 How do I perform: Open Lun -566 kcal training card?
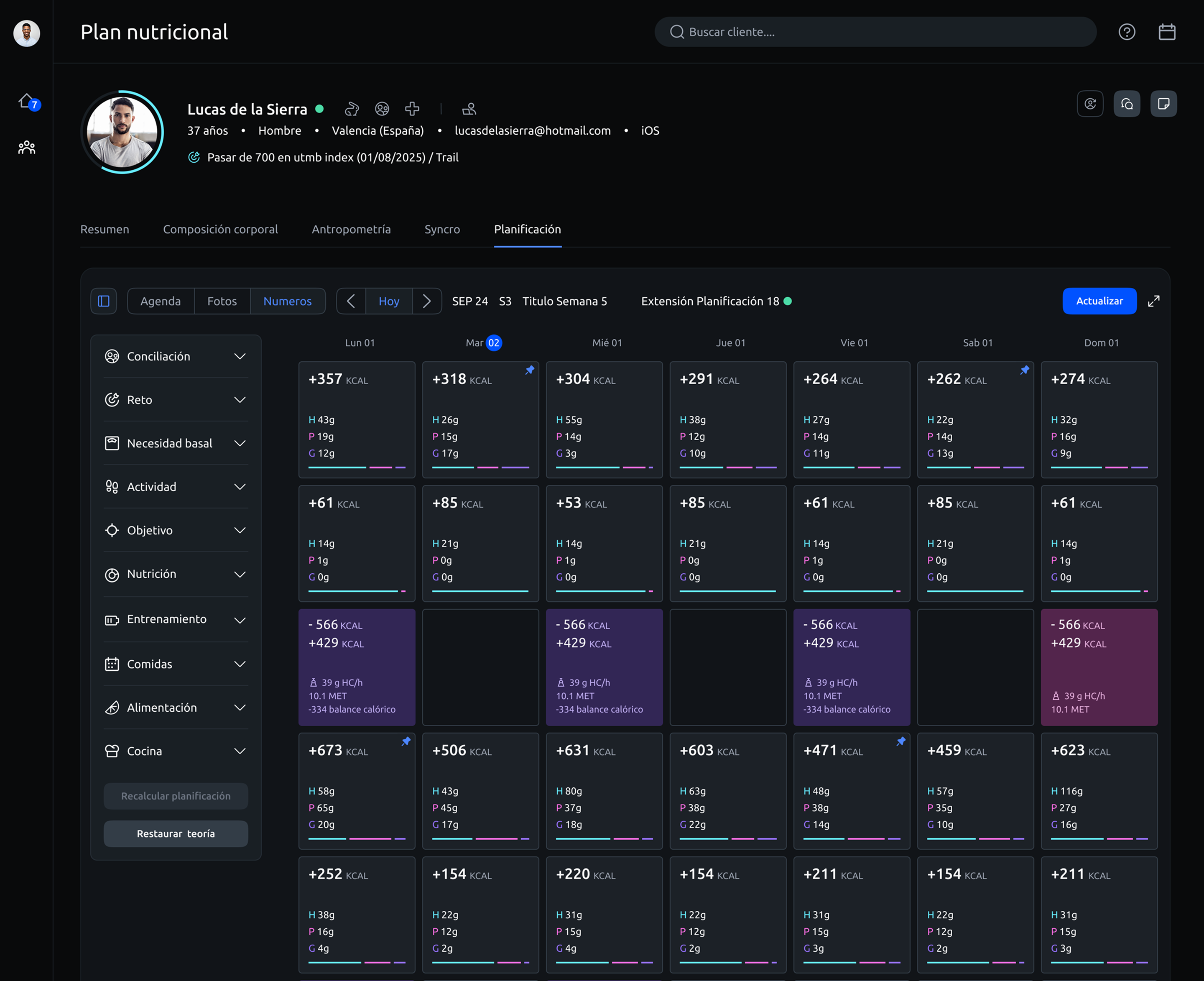(357, 667)
